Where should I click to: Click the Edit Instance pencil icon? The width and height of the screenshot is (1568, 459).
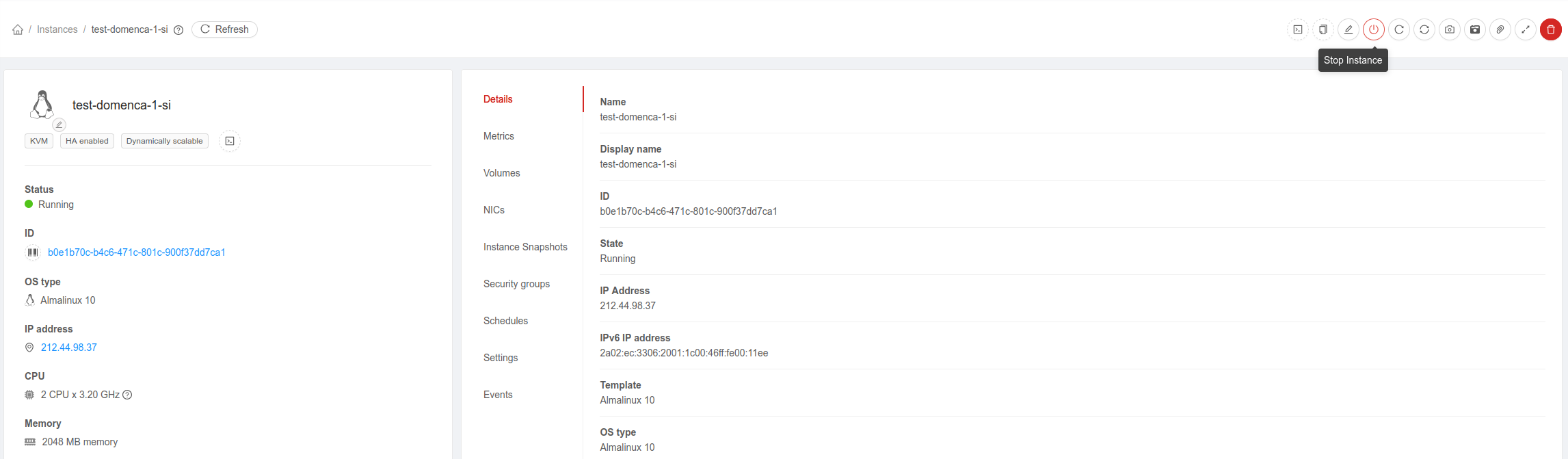[1348, 29]
